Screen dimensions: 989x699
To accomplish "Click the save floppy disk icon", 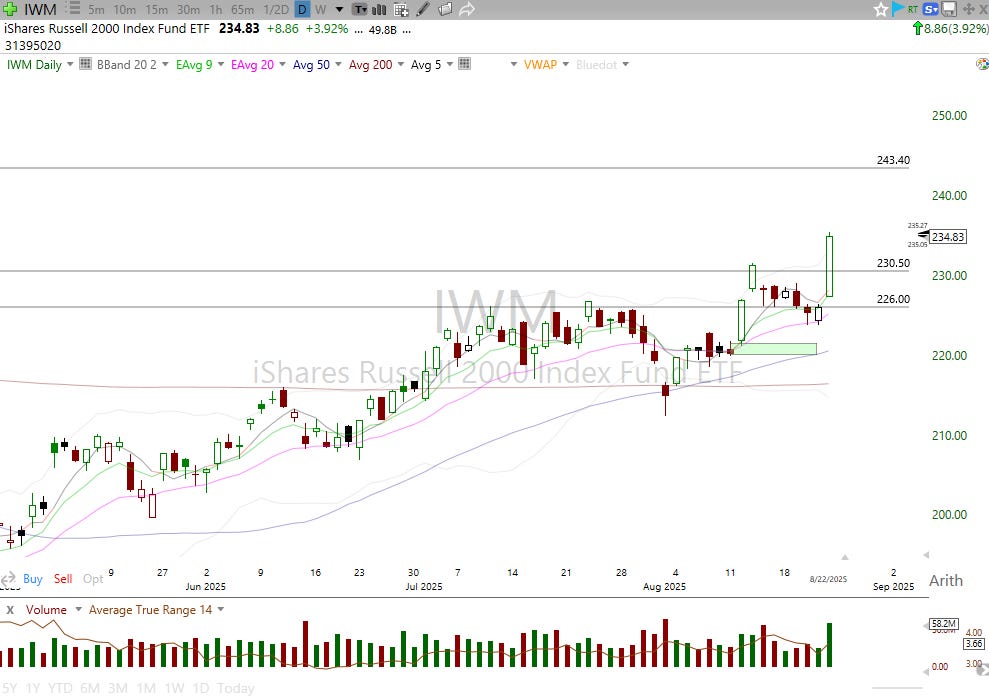I will click(x=949, y=9).
